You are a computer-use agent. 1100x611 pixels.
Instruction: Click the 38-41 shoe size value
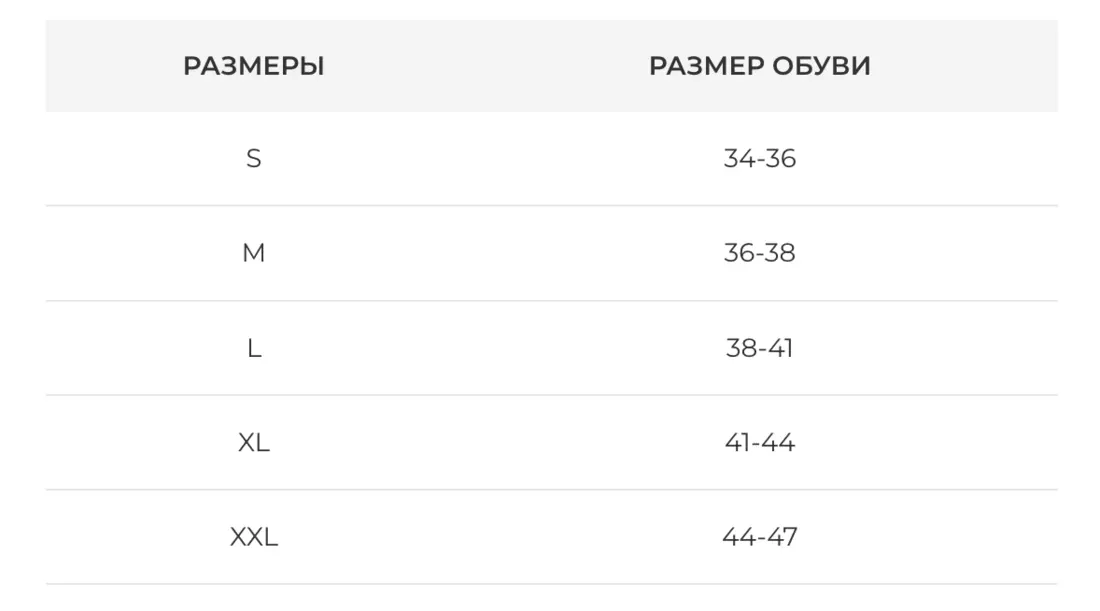[760, 348]
